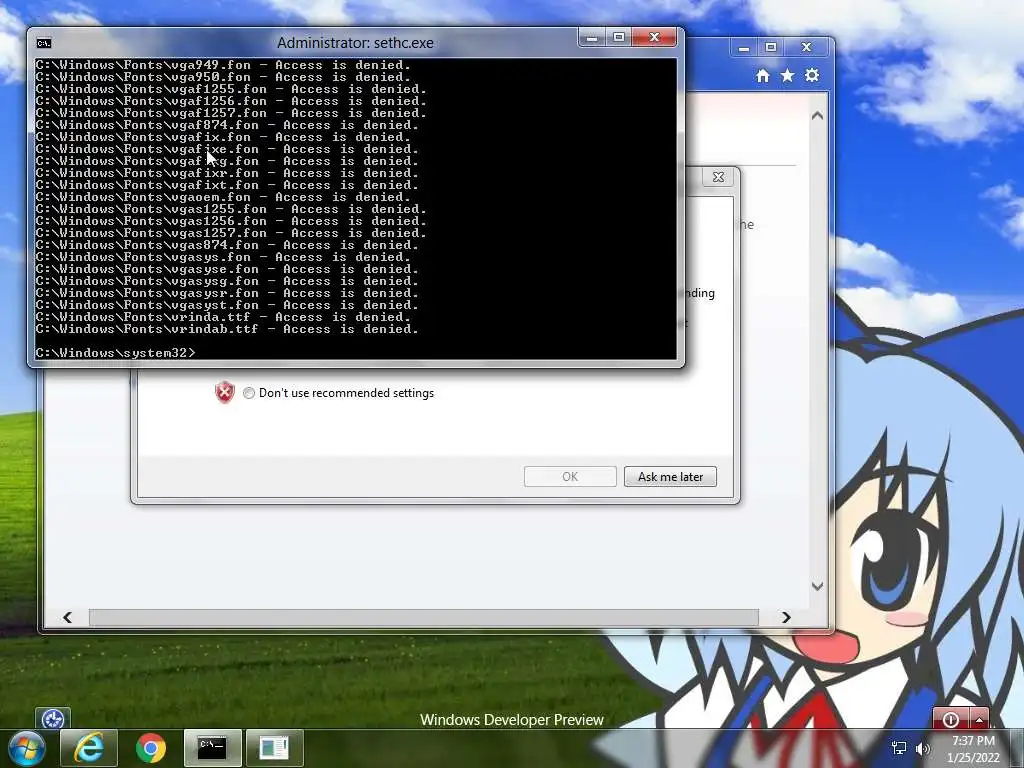Click the Ask me later button

(x=670, y=477)
